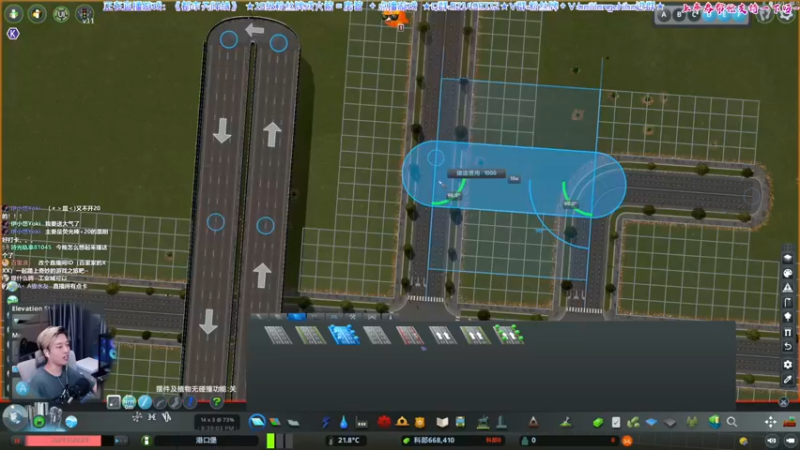Click the population counter display
Image resolution: width=800 pixels, height=450 pixels.
click(569, 440)
